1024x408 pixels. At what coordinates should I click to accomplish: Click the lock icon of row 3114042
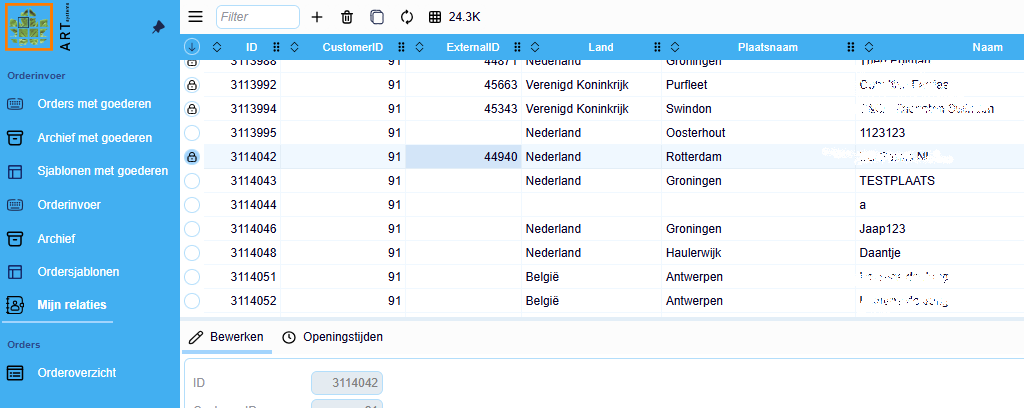tap(192, 157)
